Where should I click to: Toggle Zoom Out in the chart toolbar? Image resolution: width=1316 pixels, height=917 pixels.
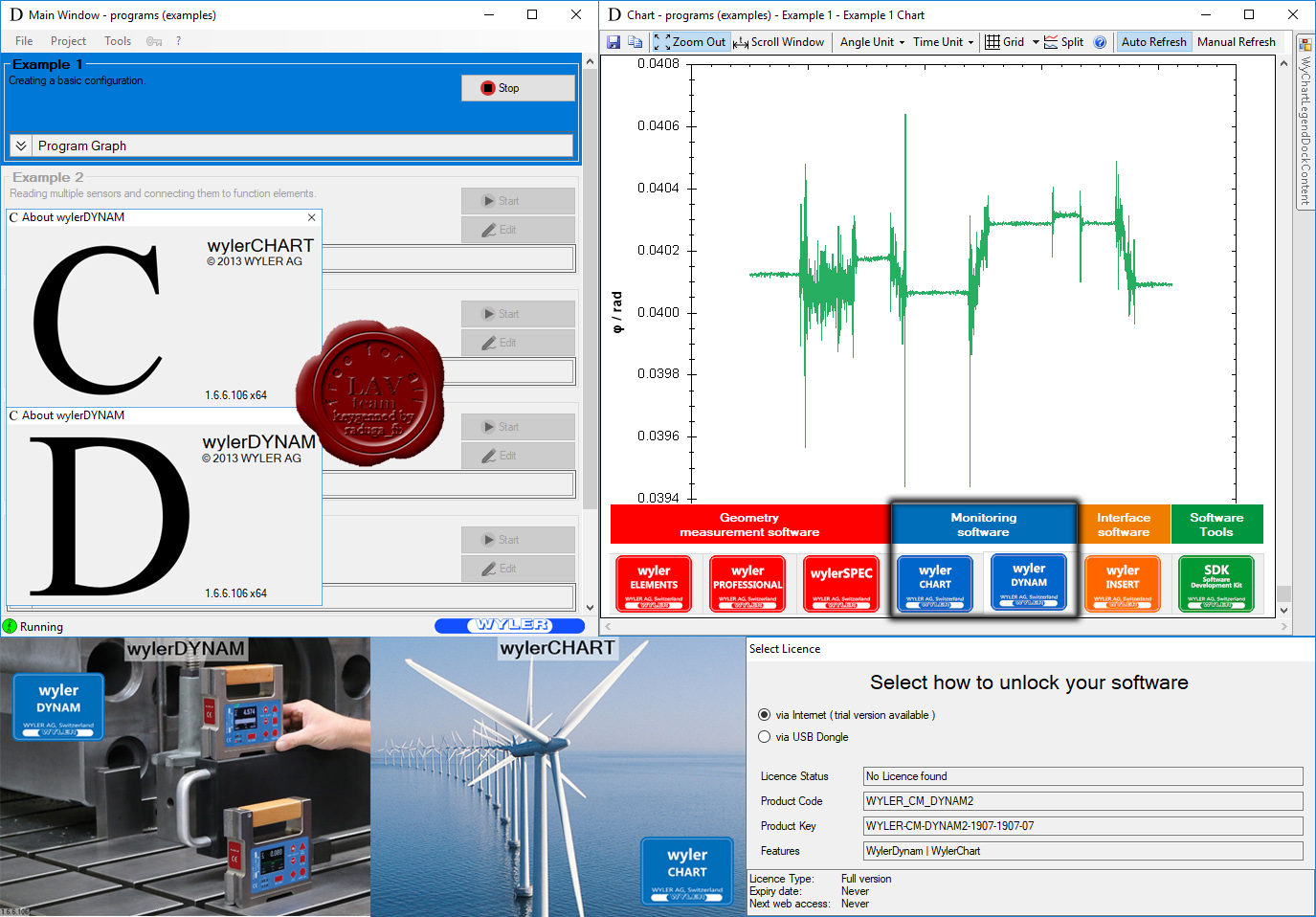[x=690, y=42]
